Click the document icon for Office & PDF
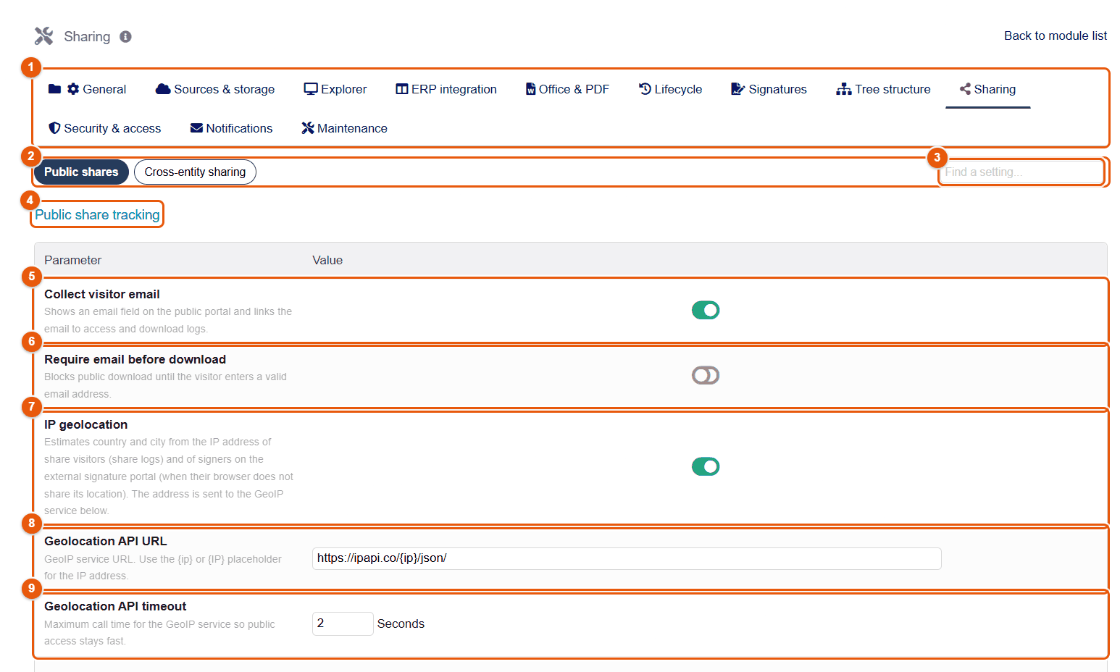 pos(531,89)
